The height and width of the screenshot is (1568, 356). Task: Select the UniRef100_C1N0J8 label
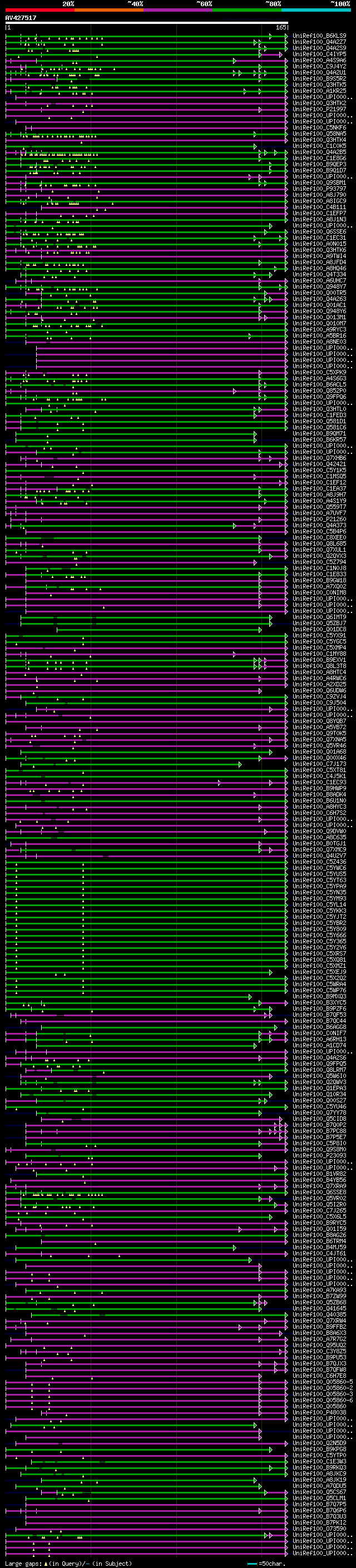point(319,568)
